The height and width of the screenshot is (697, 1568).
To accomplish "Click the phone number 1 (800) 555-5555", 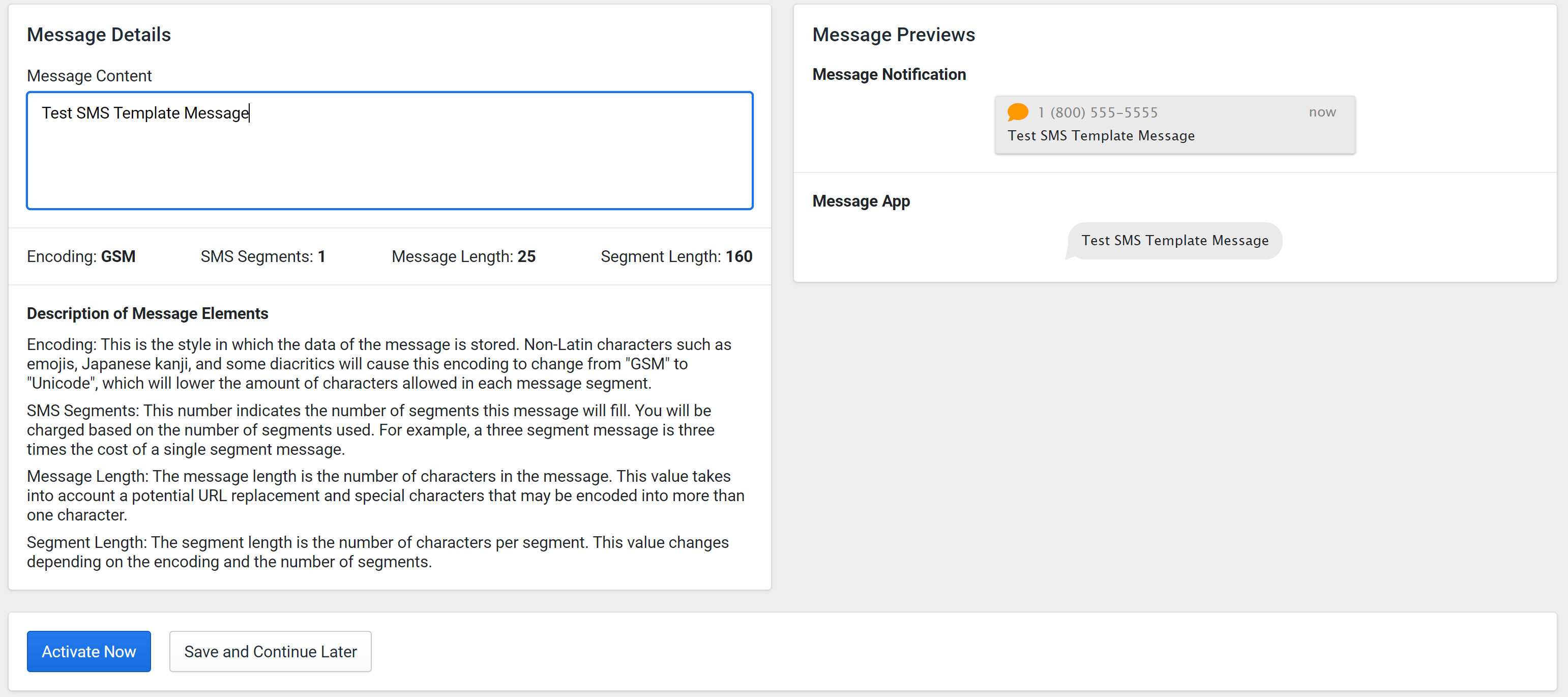I will tap(1098, 112).
